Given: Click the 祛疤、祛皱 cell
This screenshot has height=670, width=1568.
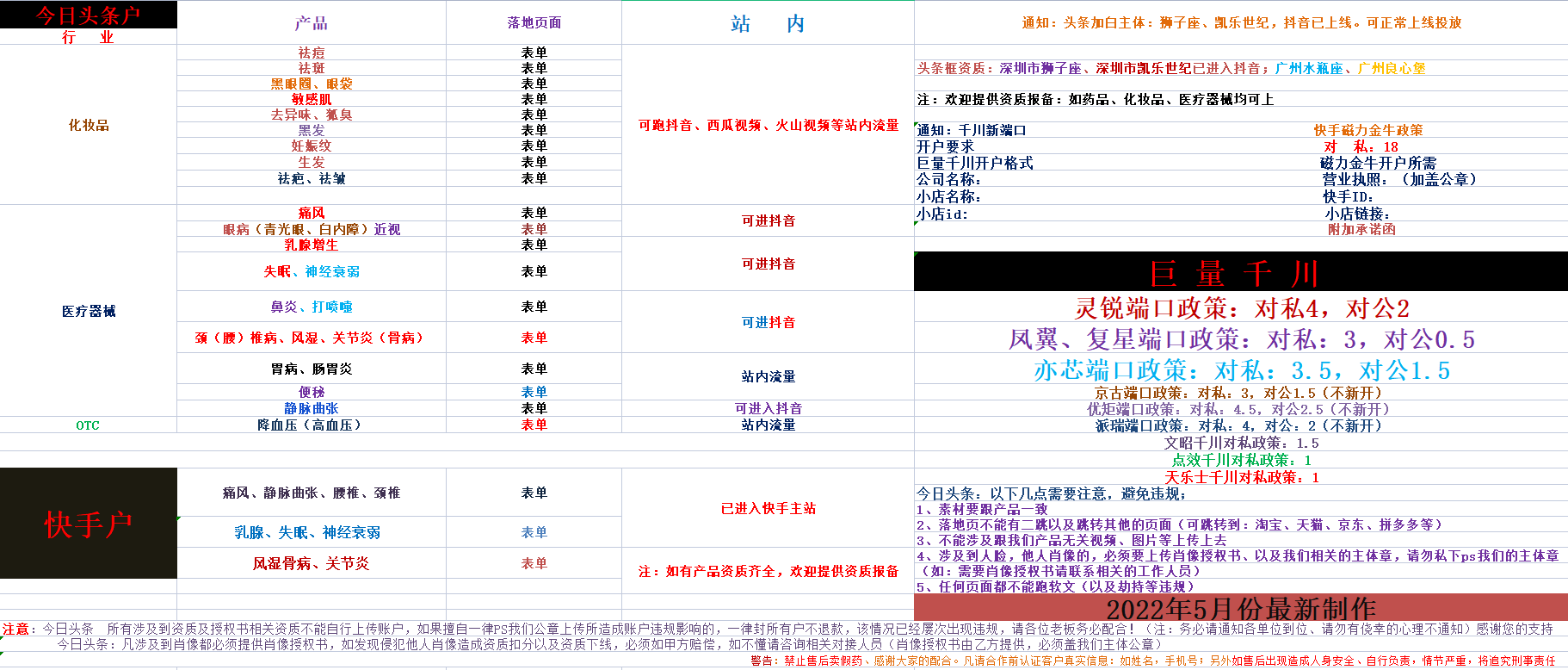Looking at the screenshot, I should click(x=312, y=178).
